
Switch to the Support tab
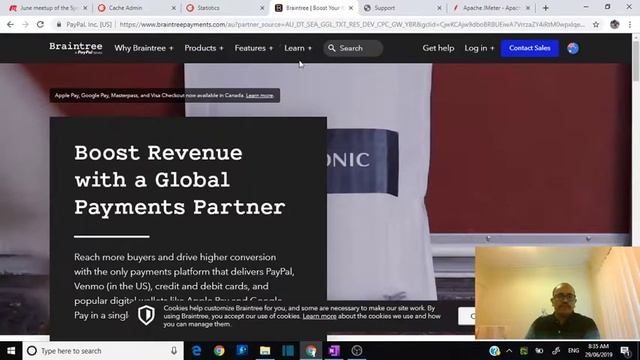click(x=402, y=8)
